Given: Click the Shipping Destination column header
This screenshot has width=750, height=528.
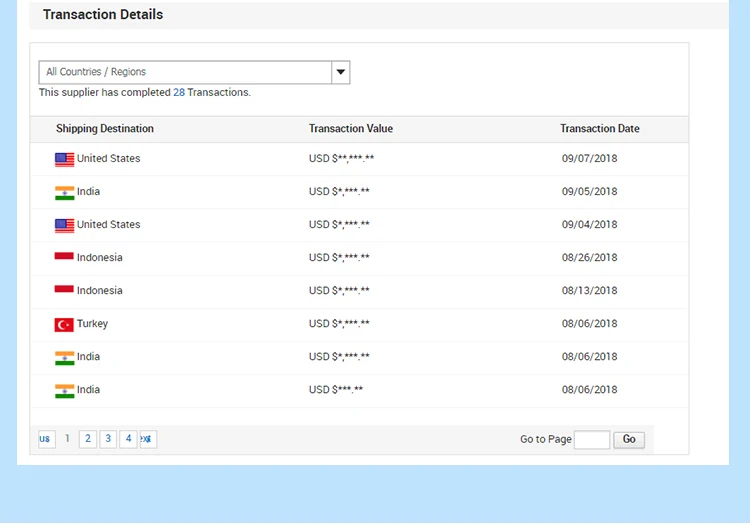Looking at the screenshot, I should (x=105, y=129).
